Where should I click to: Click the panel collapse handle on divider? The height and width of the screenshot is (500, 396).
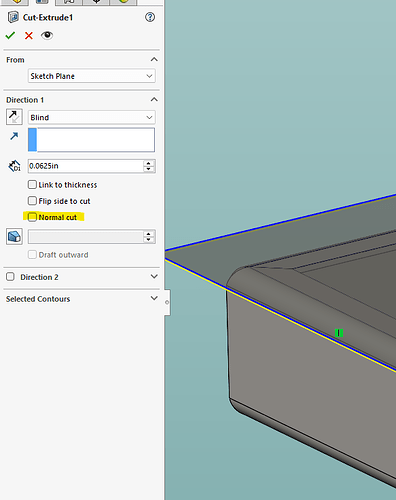(x=167, y=302)
